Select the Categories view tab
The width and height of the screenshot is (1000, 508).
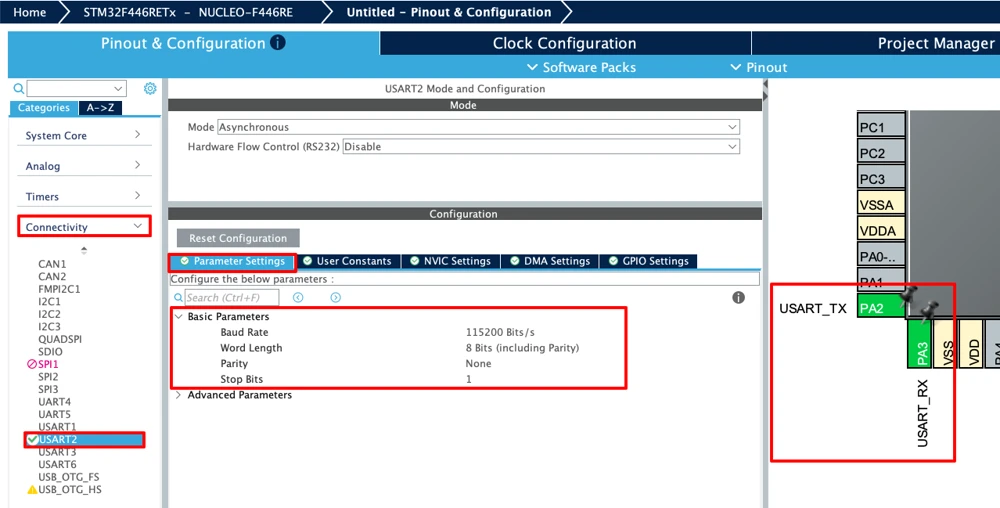43,108
